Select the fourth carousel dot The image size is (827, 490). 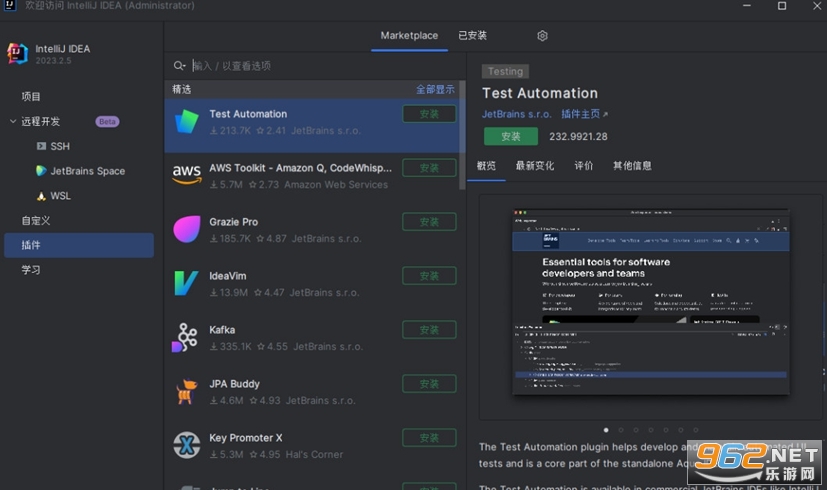pyautogui.click(x=651, y=430)
